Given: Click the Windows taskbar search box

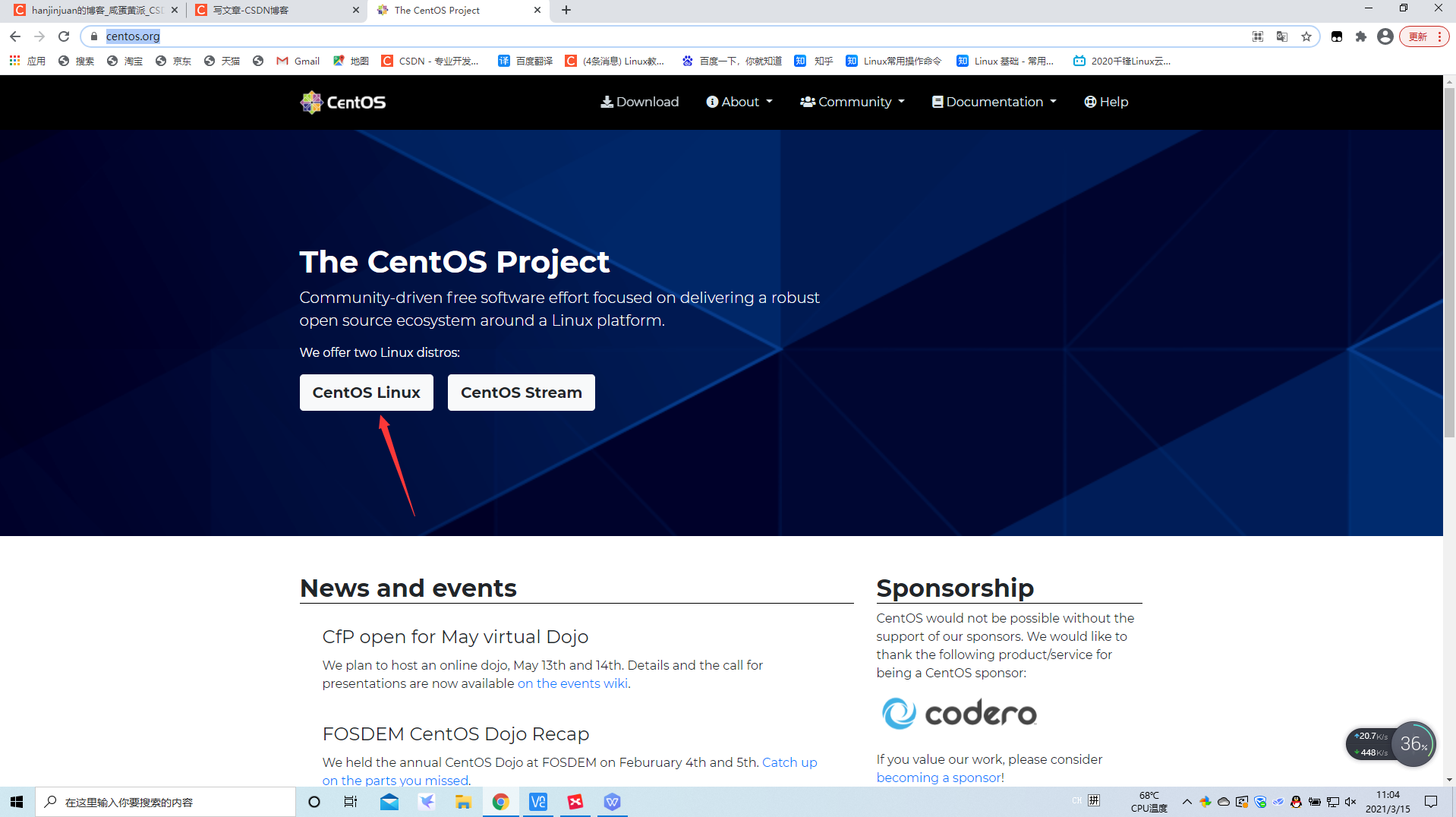Looking at the screenshot, I should coord(165,802).
